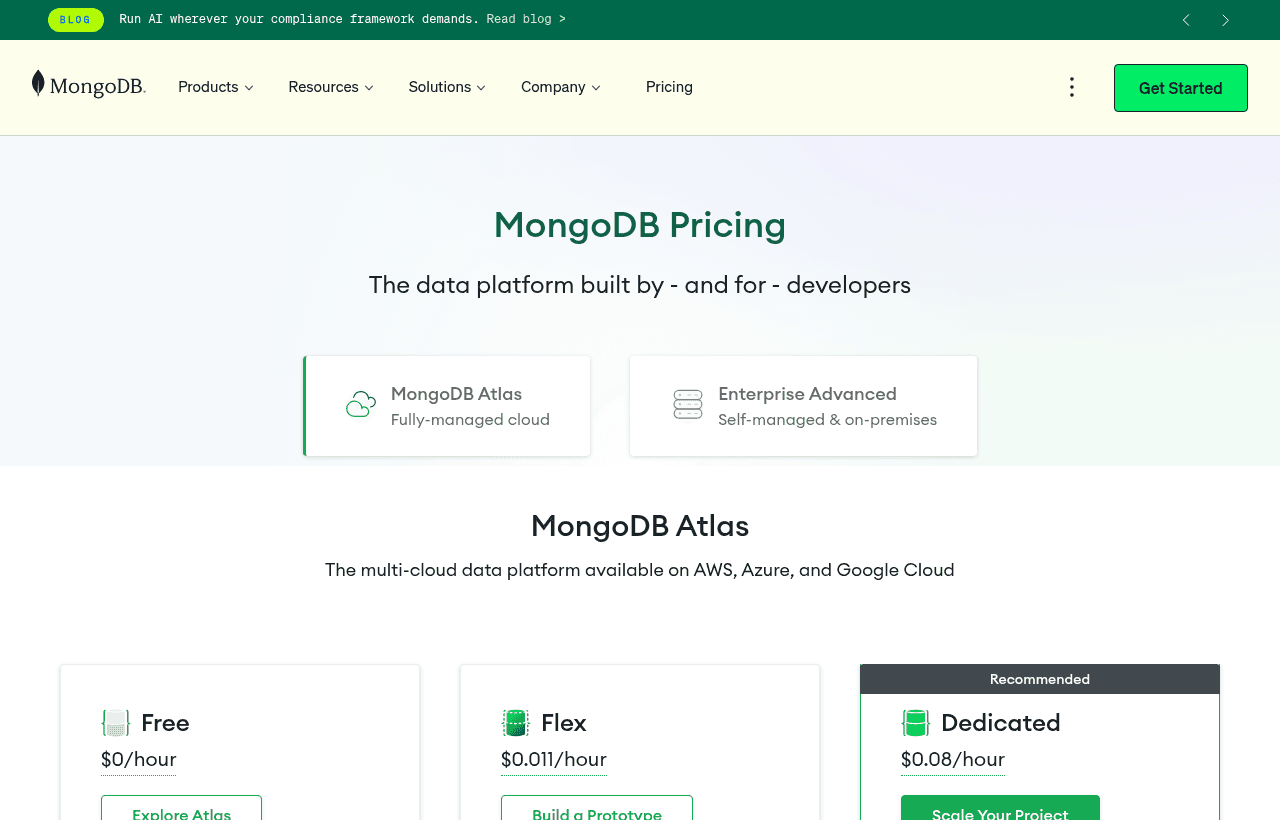
Task: Click the Scale Your Project button
Action: [x=1000, y=808]
